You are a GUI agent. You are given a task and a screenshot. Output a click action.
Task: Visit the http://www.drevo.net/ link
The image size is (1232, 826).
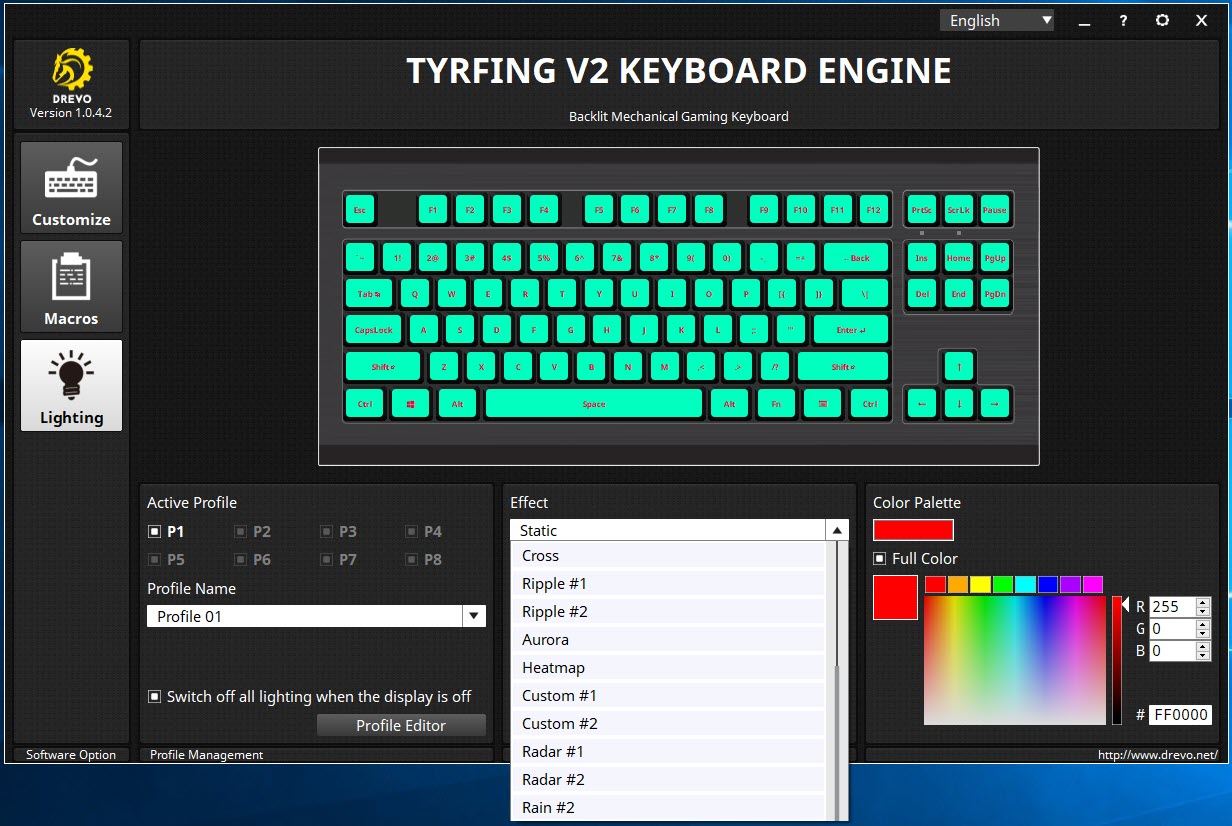[1157, 755]
